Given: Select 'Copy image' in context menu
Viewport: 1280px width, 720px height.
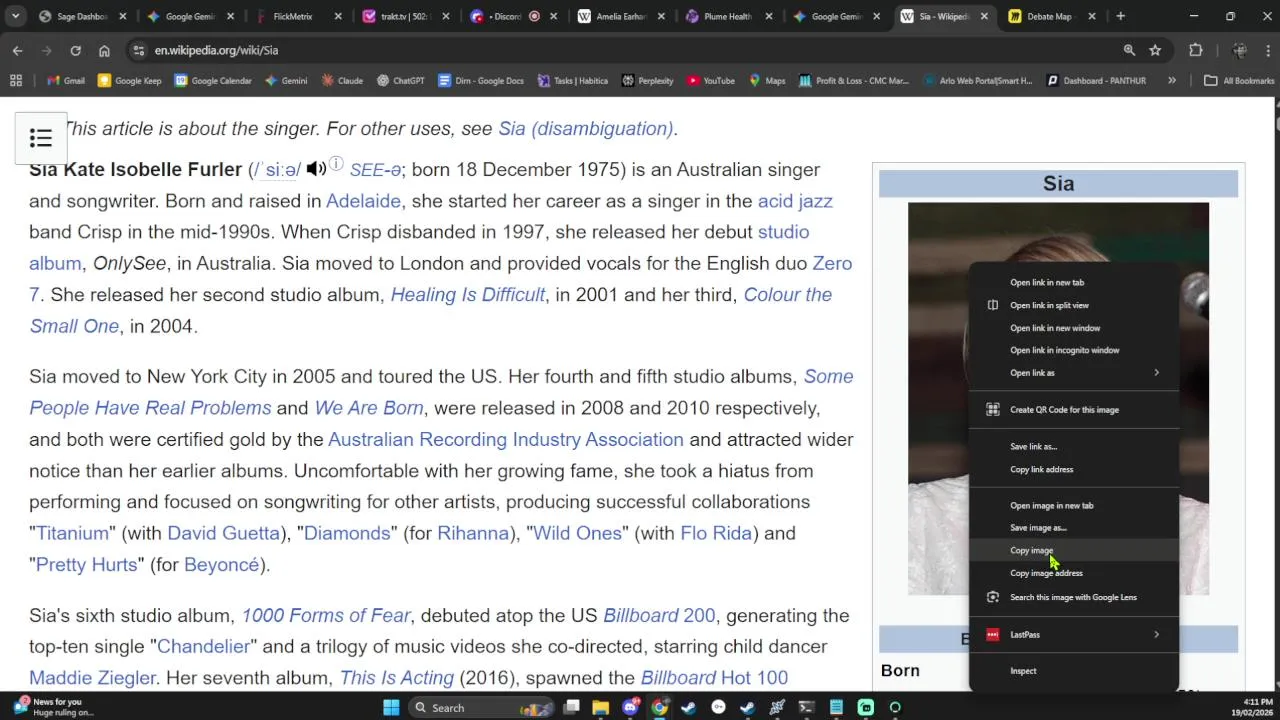Looking at the screenshot, I should (1073, 551).
